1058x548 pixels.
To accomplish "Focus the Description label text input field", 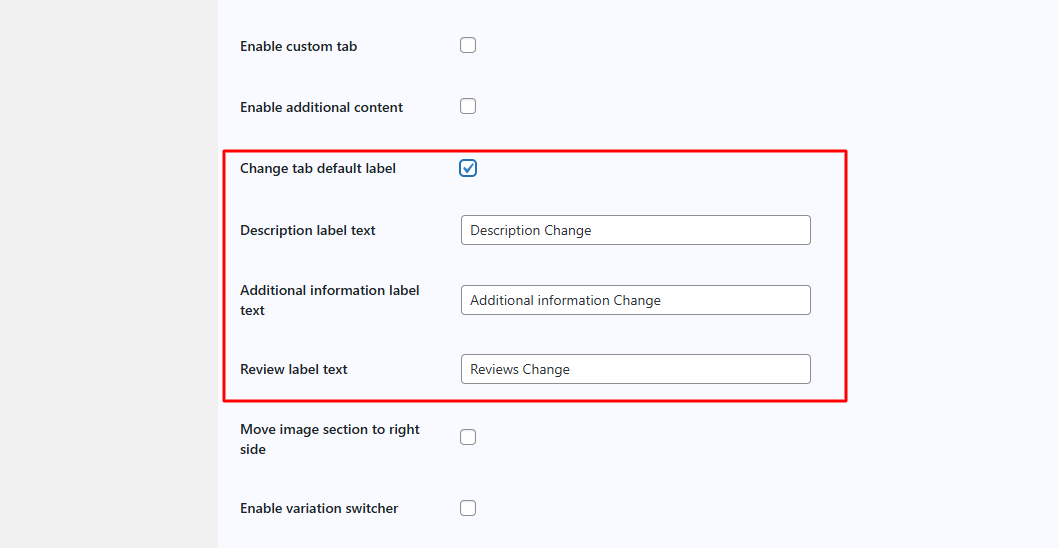I will [x=635, y=230].
